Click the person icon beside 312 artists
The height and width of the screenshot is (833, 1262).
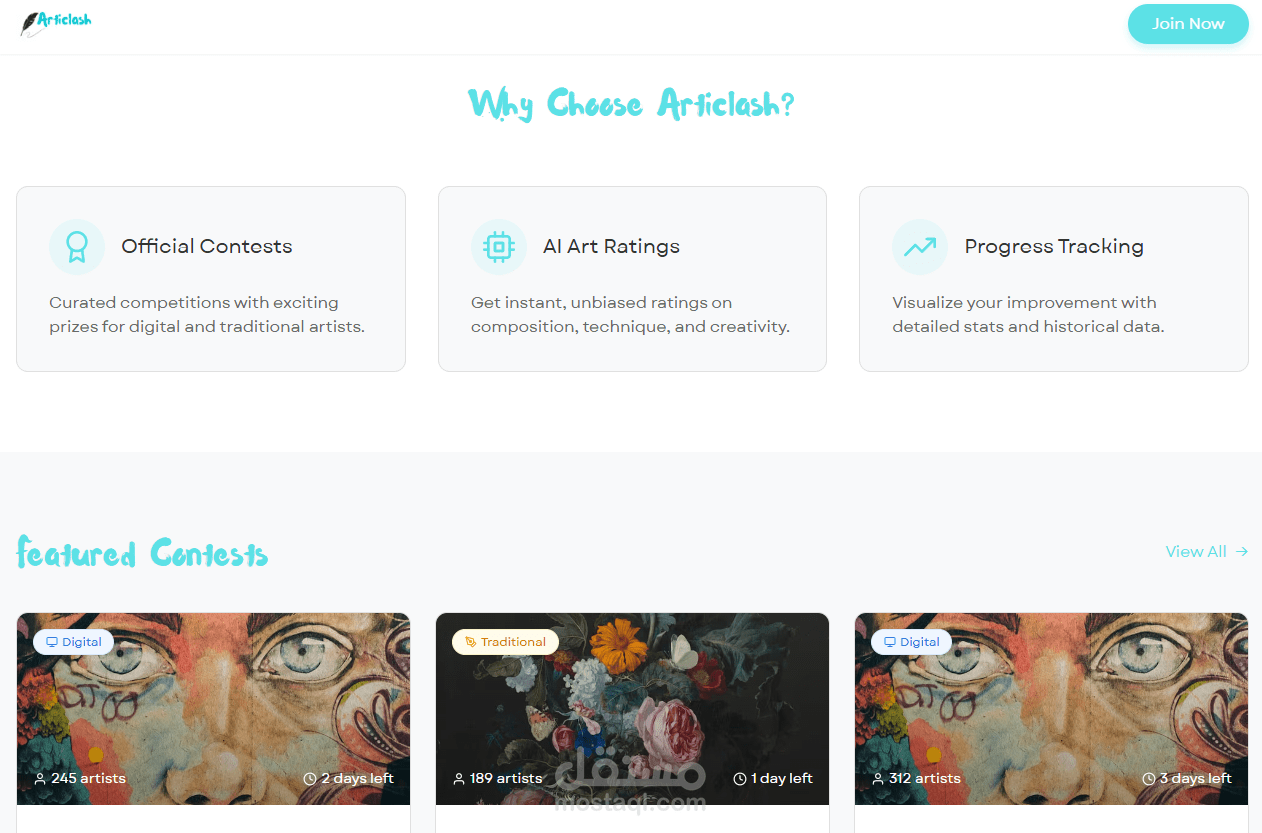pyautogui.click(x=878, y=779)
